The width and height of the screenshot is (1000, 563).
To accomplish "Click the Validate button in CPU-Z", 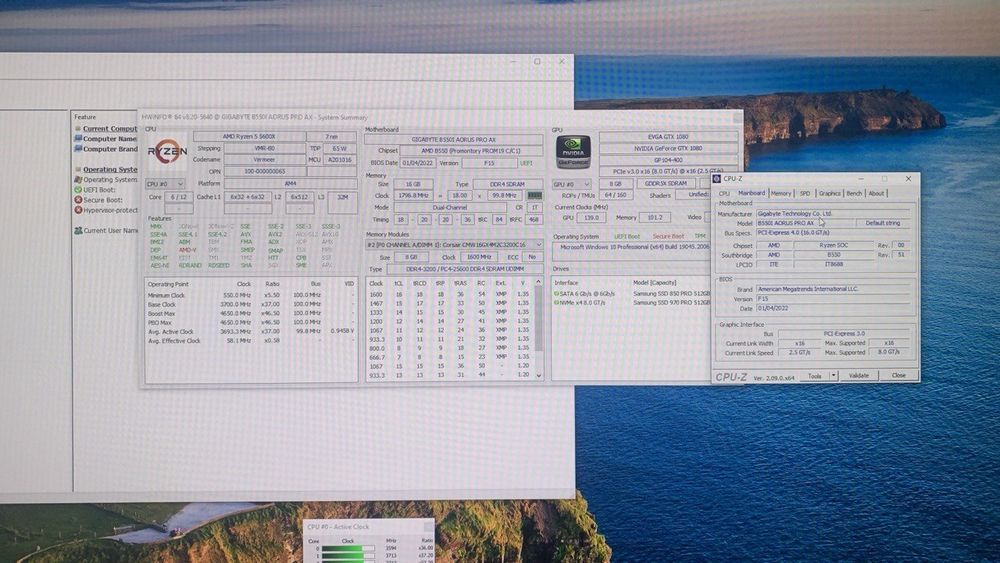I will [858, 376].
